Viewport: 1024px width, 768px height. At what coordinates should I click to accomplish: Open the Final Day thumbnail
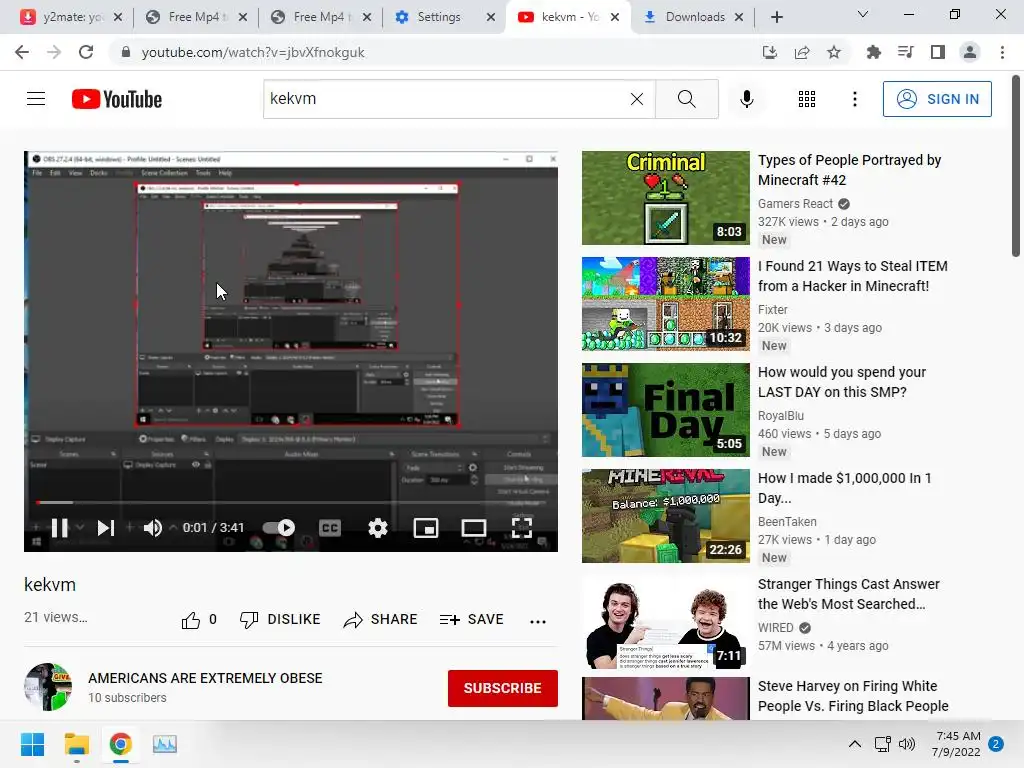(665, 409)
